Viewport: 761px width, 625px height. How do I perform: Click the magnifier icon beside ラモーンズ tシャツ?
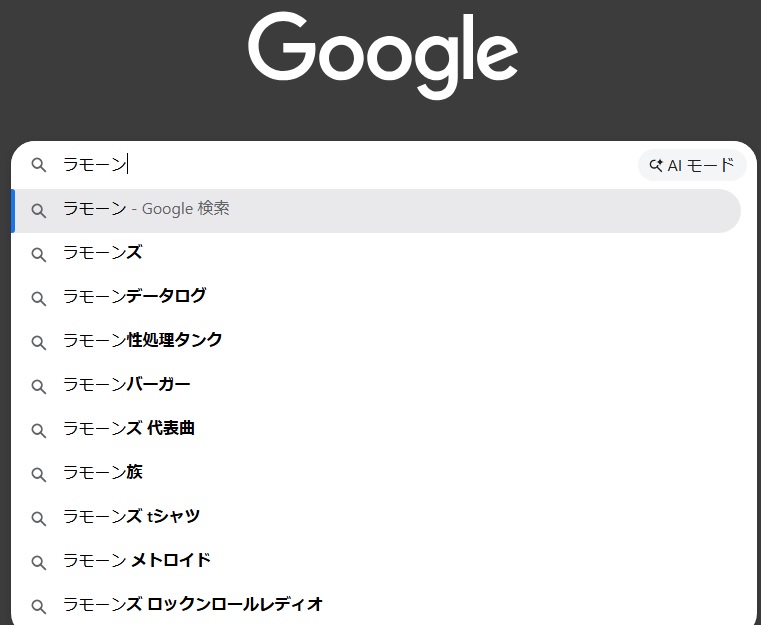click(39, 518)
